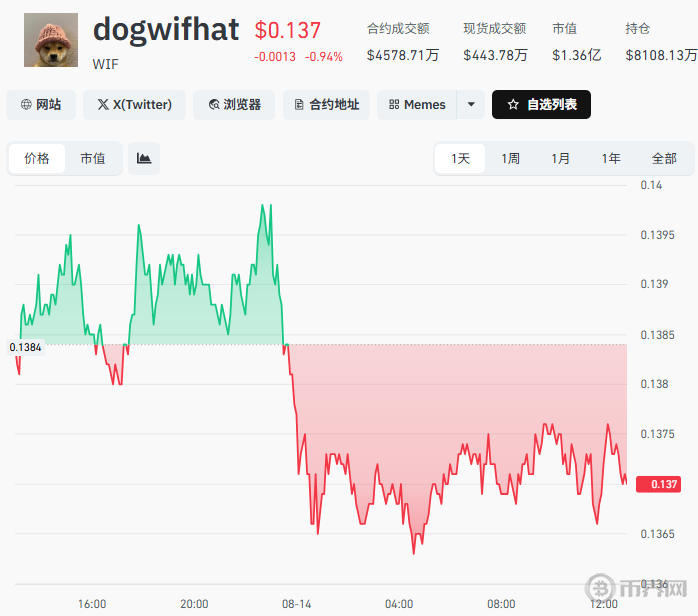
Task: Select the 1年 time range
Action: pyautogui.click(x=611, y=158)
